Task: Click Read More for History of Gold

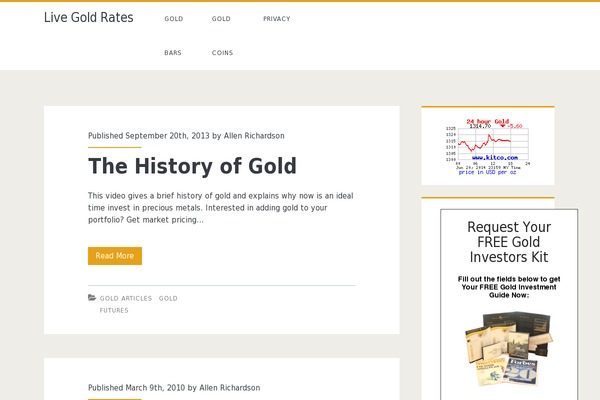Action: 115,256
